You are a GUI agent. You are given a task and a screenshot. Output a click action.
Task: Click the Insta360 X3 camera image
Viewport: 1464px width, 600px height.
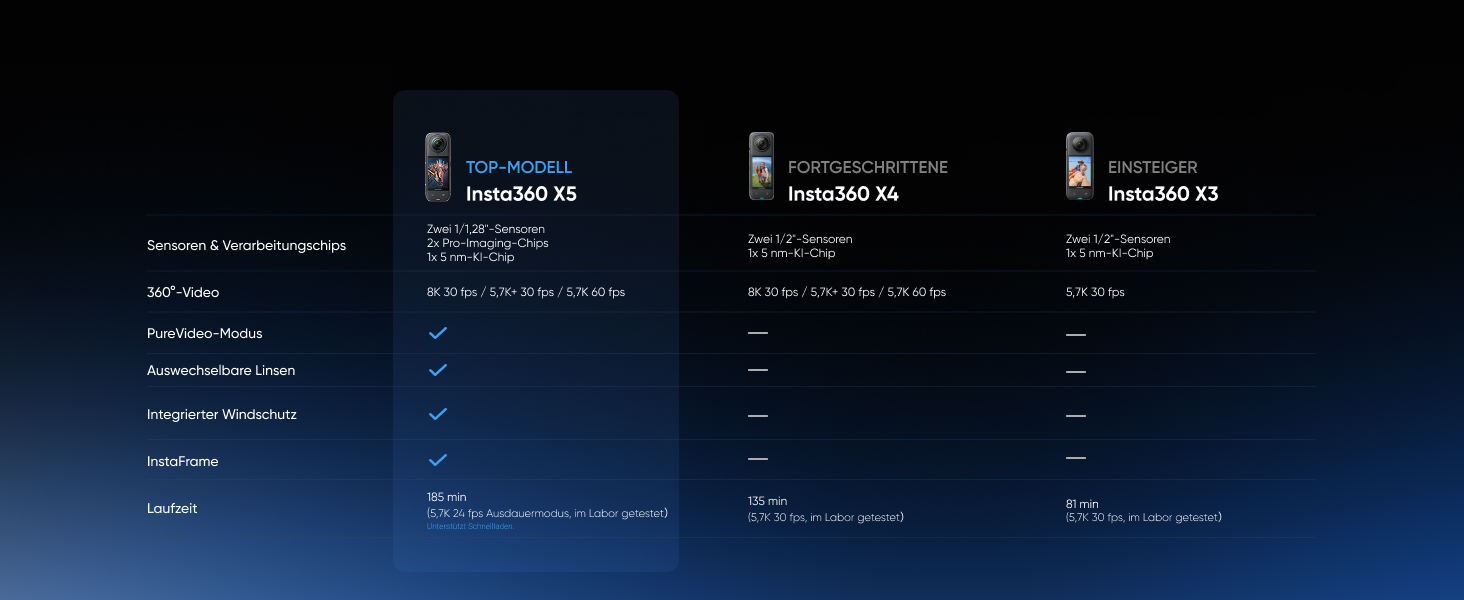point(1079,167)
